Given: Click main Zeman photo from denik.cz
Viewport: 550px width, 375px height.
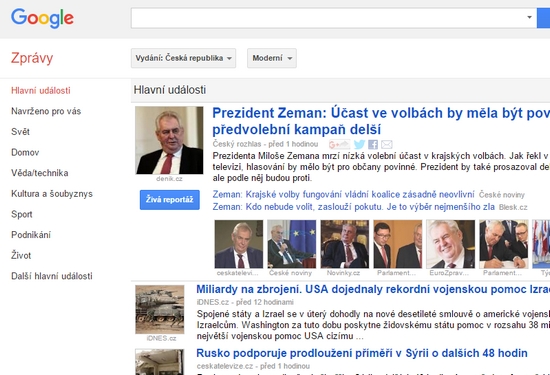Looking at the screenshot, I should coord(169,140).
